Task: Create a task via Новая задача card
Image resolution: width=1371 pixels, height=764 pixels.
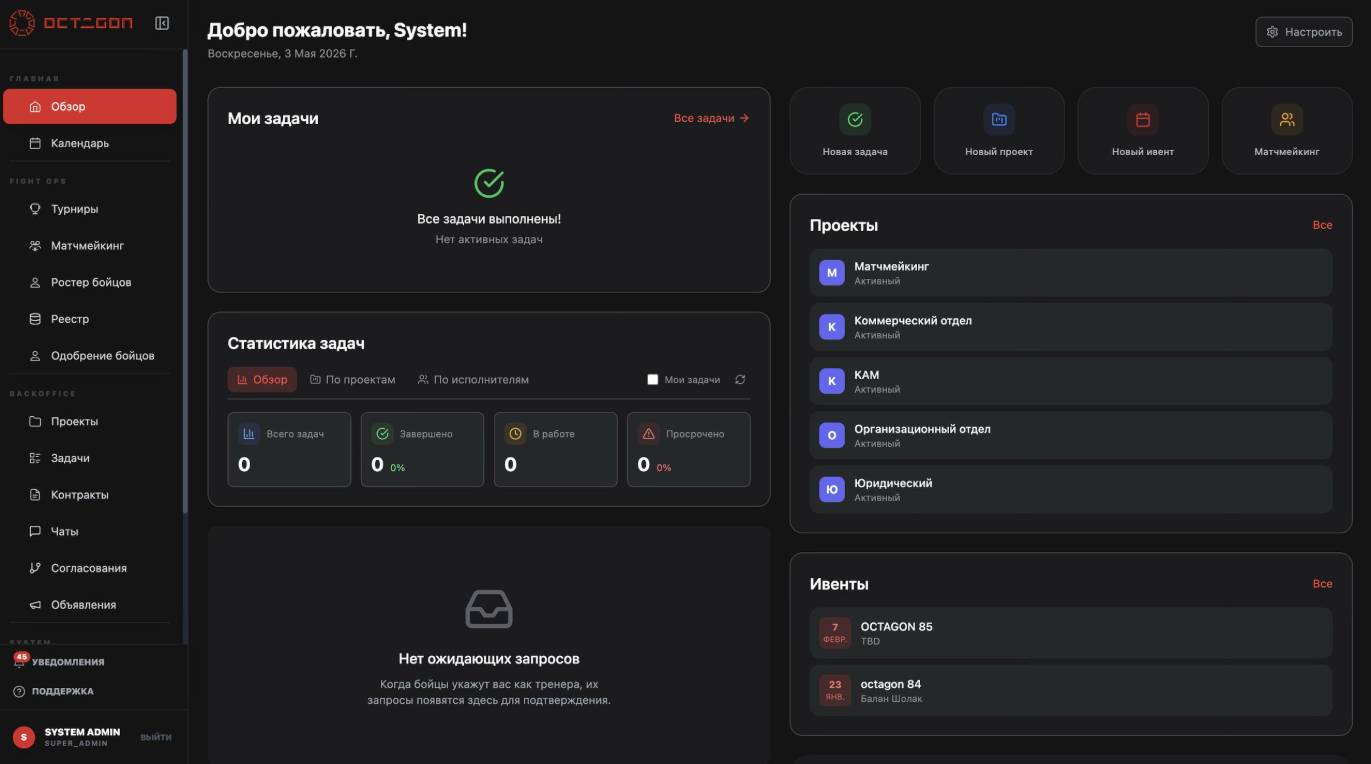Action: (x=855, y=131)
